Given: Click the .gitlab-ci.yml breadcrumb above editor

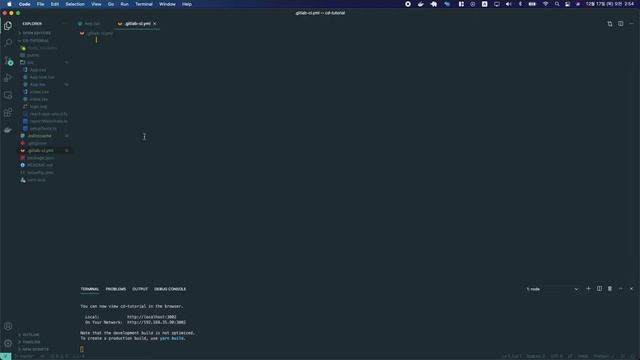Looking at the screenshot, I should tap(100, 33).
